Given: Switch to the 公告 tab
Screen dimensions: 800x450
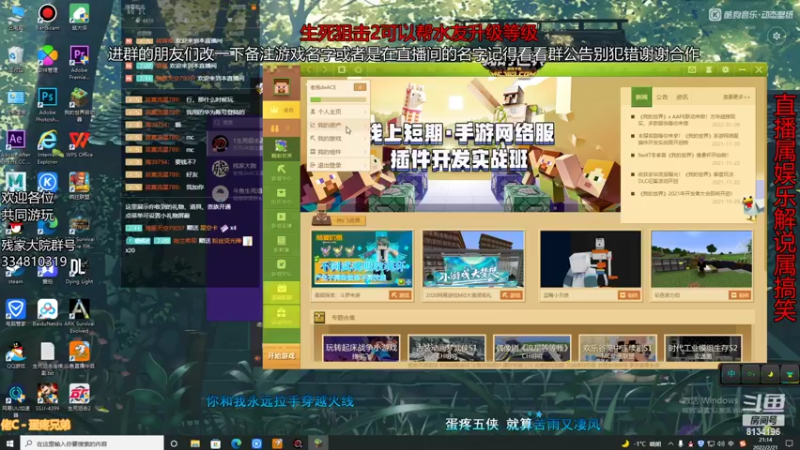Looking at the screenshot, I should 662,97.
